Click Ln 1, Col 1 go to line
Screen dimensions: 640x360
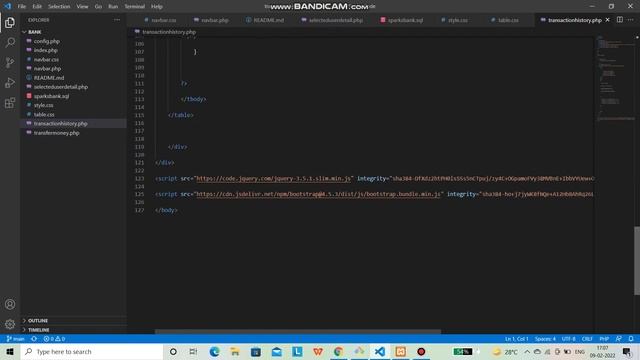click(516, 339)
